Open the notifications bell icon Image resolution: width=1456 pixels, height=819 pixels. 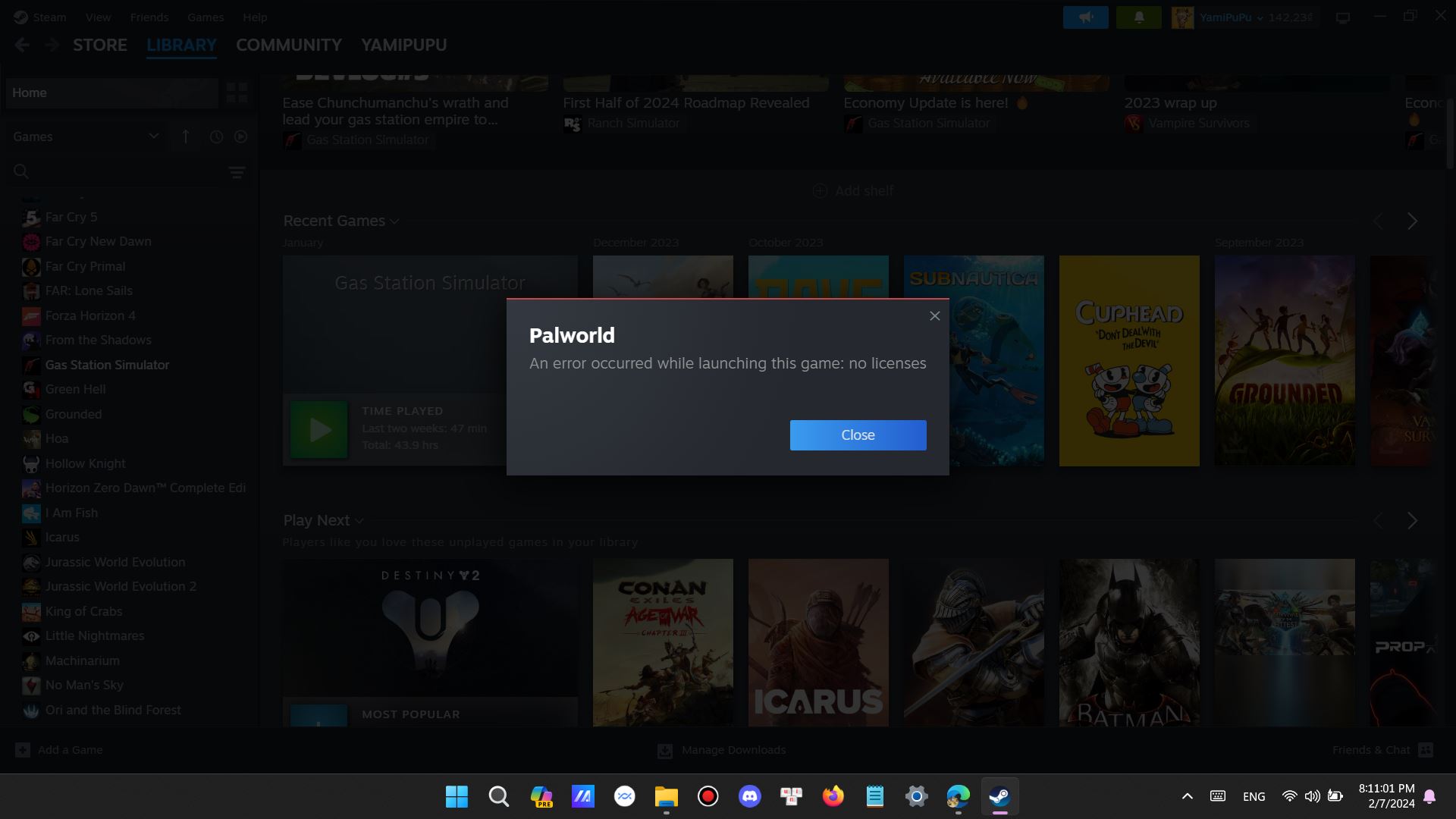[x=1138, y=17]
